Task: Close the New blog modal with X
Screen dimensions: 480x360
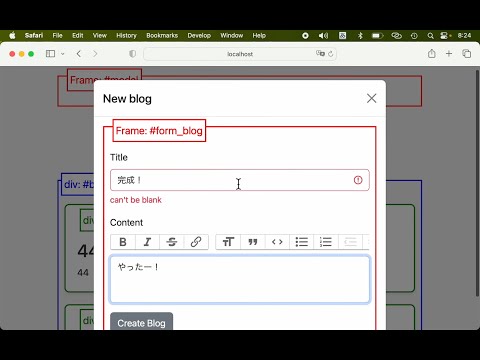Action: 372,98
